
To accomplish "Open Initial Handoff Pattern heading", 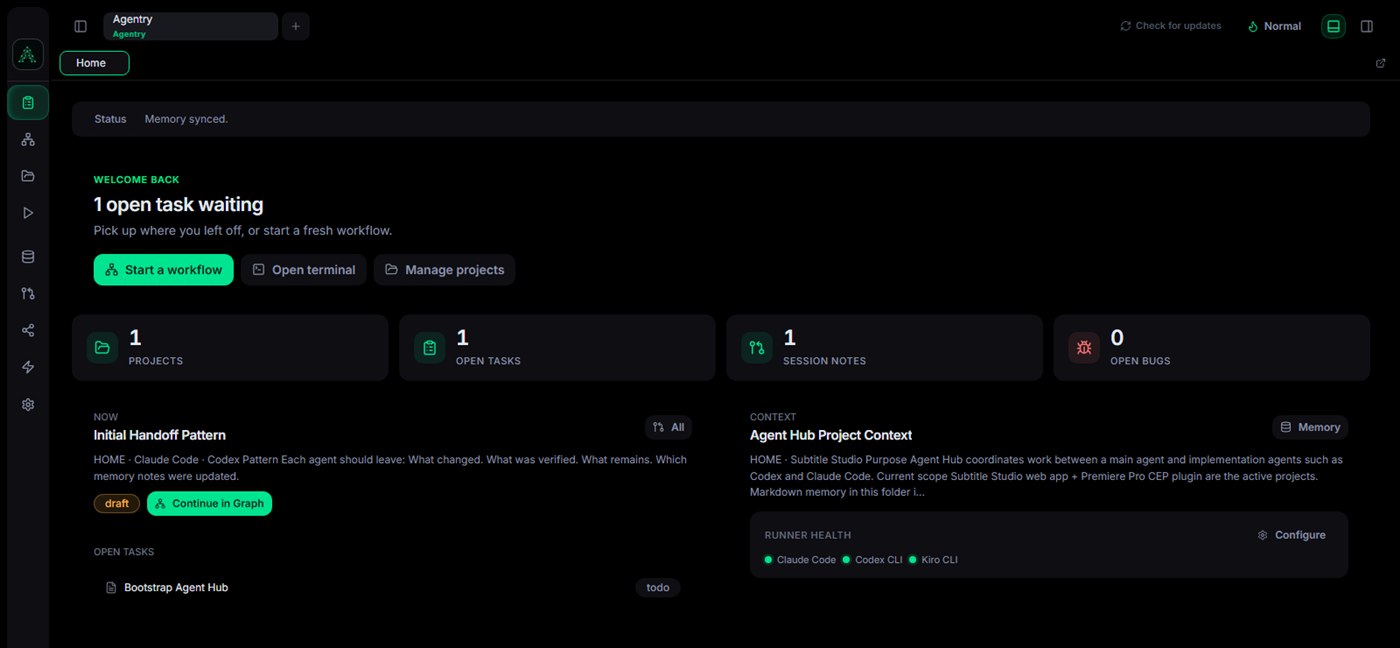I will tap(160, 435).
